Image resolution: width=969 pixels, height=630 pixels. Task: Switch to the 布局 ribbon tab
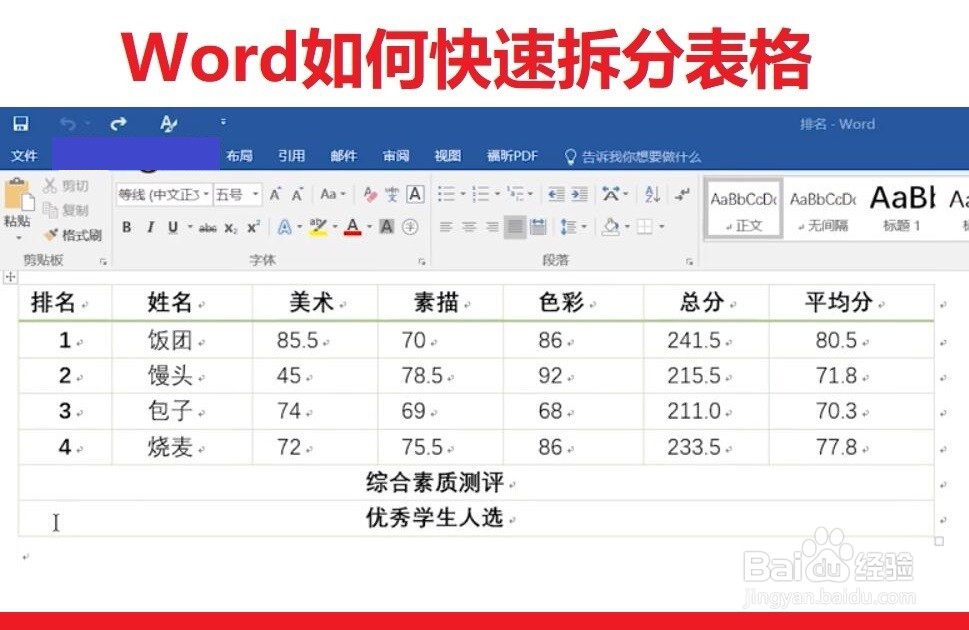pyautogui.click(x=239, y=156)
